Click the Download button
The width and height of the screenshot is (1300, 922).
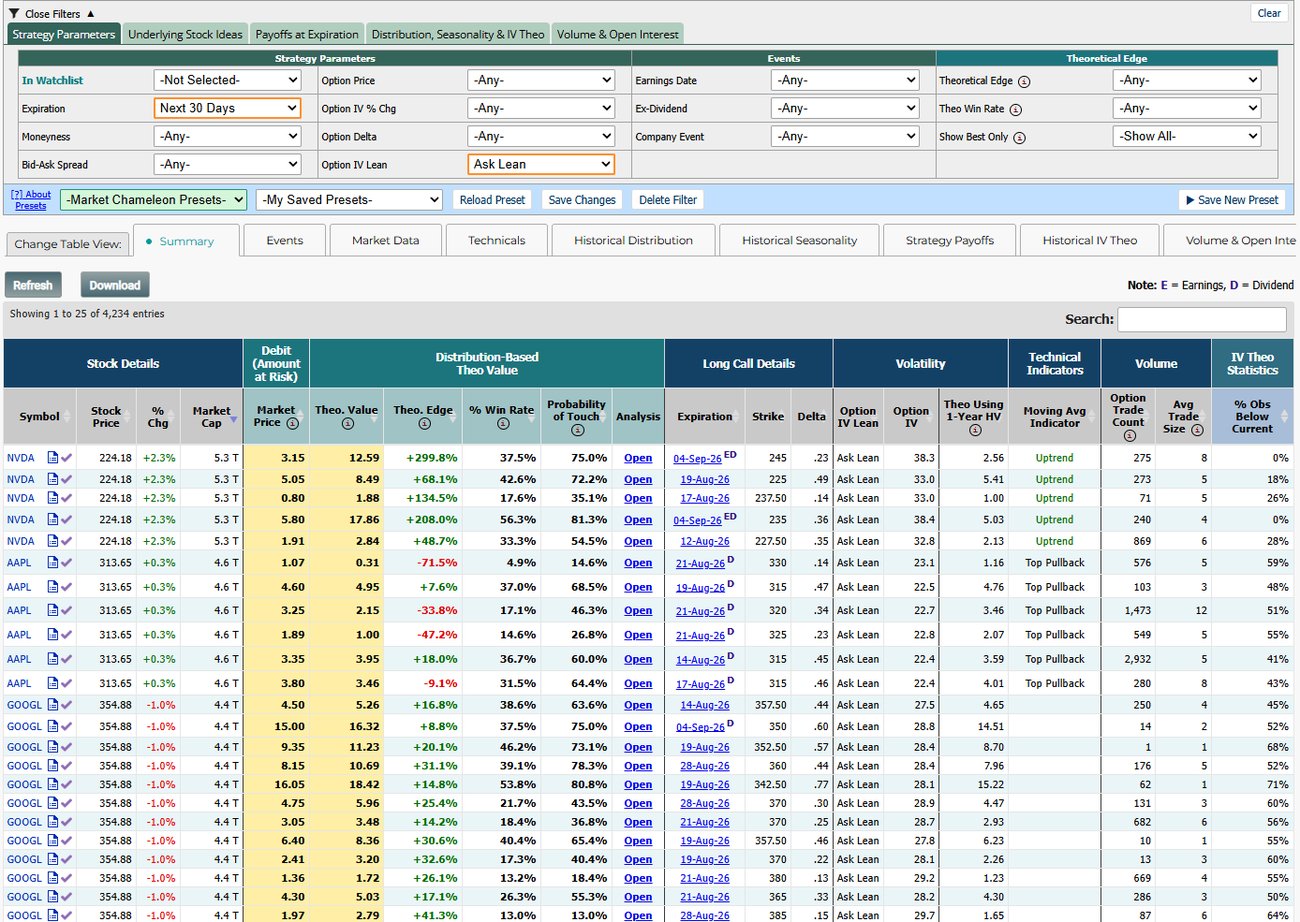(115, 285)
